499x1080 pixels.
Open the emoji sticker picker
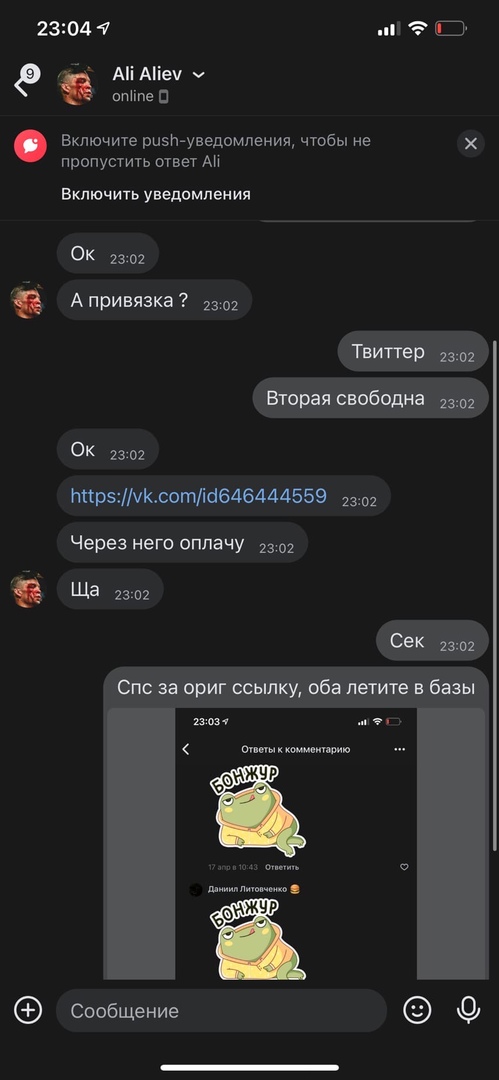[417, 1010]
